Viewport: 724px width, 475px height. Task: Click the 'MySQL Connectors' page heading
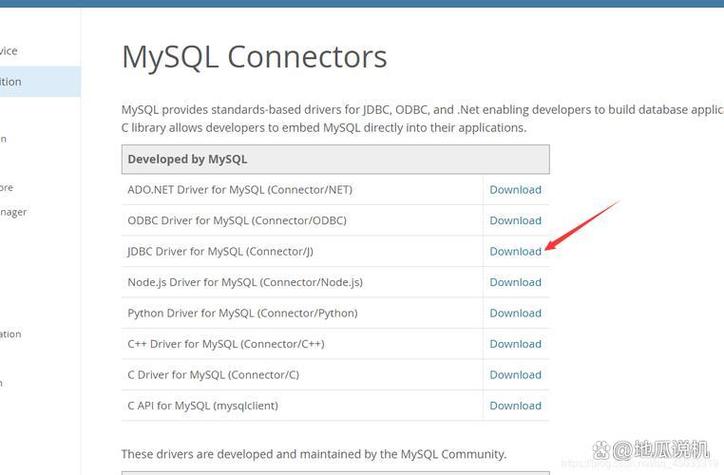(254, 57)
